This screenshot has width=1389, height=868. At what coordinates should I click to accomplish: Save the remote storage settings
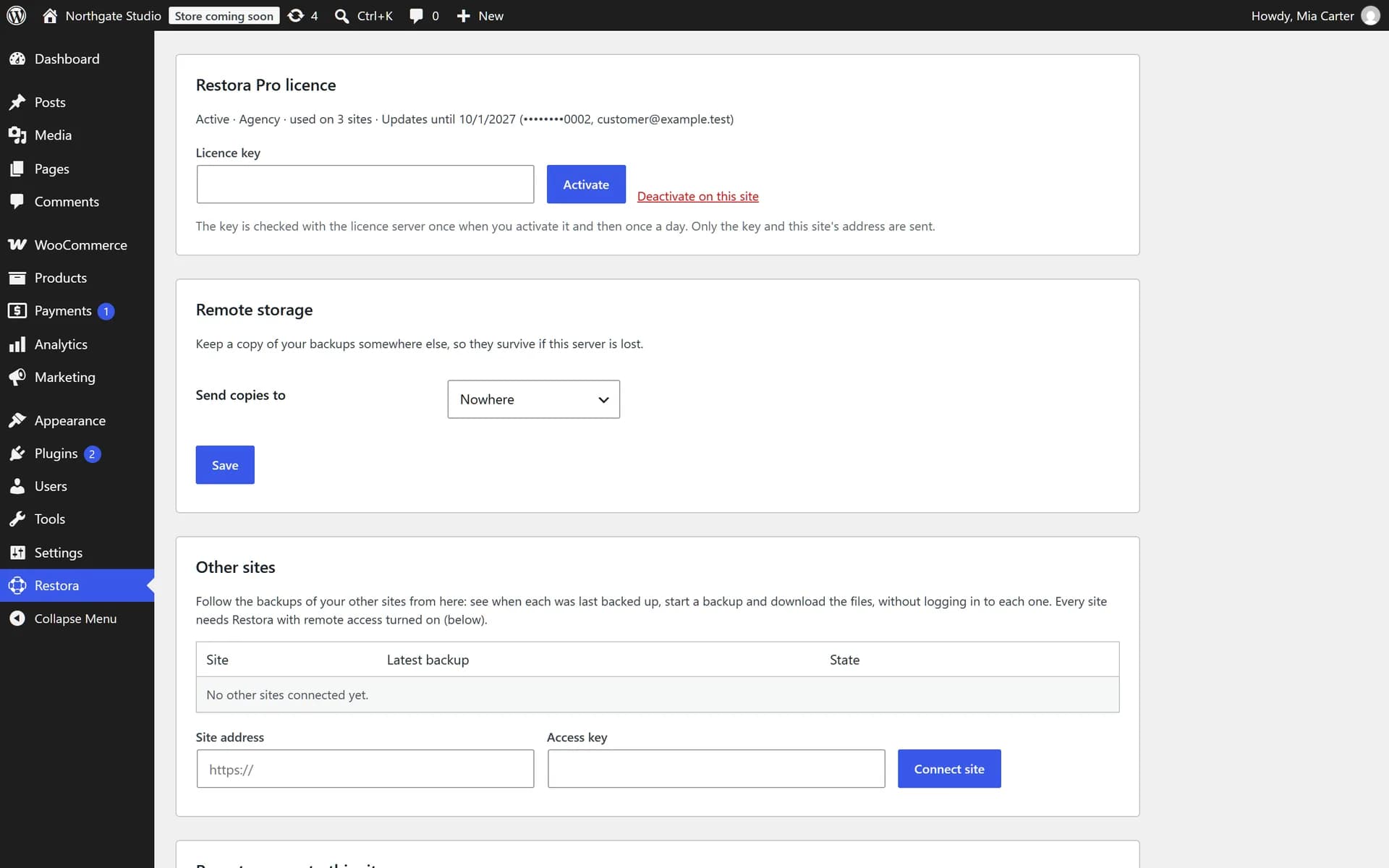tap(225, 465)
